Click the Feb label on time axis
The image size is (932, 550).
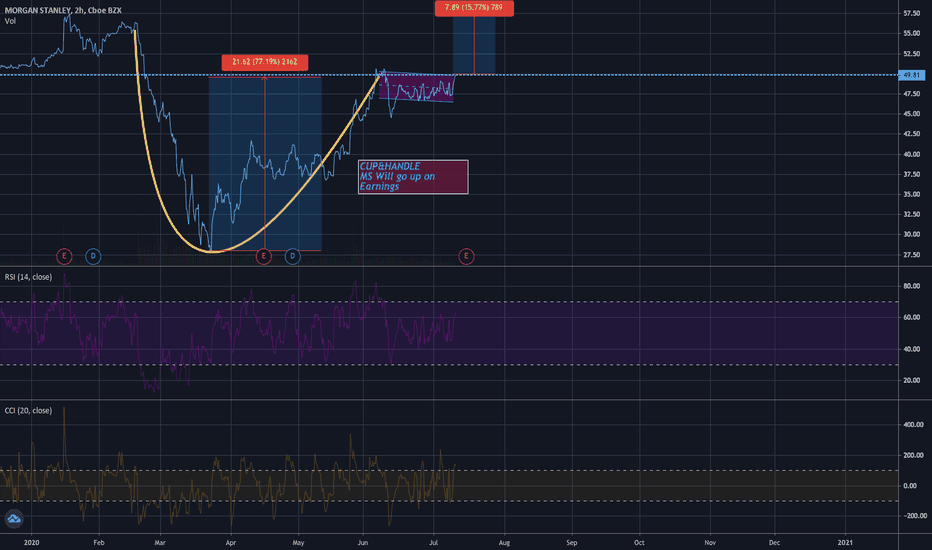click(x=99, y=542)
